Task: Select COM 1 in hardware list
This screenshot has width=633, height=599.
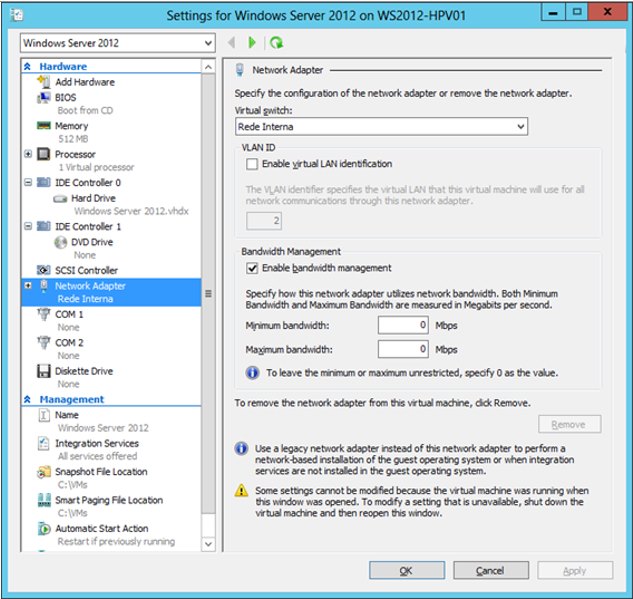Action: coord(69,314)
